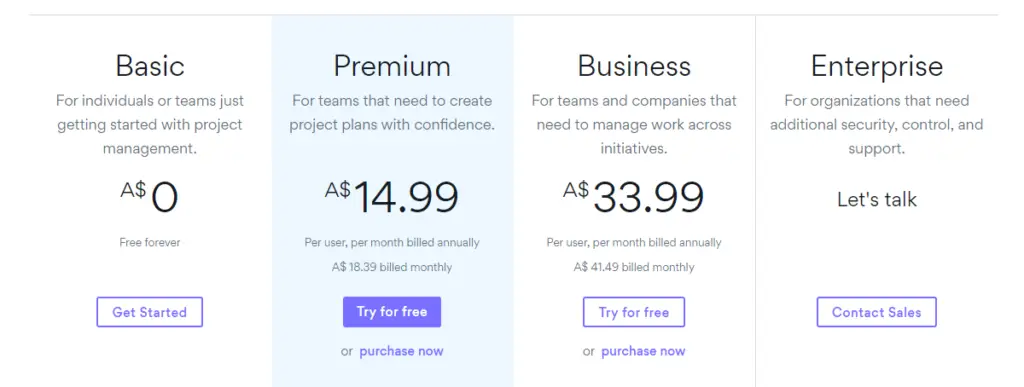The width and height of the screenshot is (1024, 387).
Task: Click the Premium description about project plans
Action: point(392,113)
